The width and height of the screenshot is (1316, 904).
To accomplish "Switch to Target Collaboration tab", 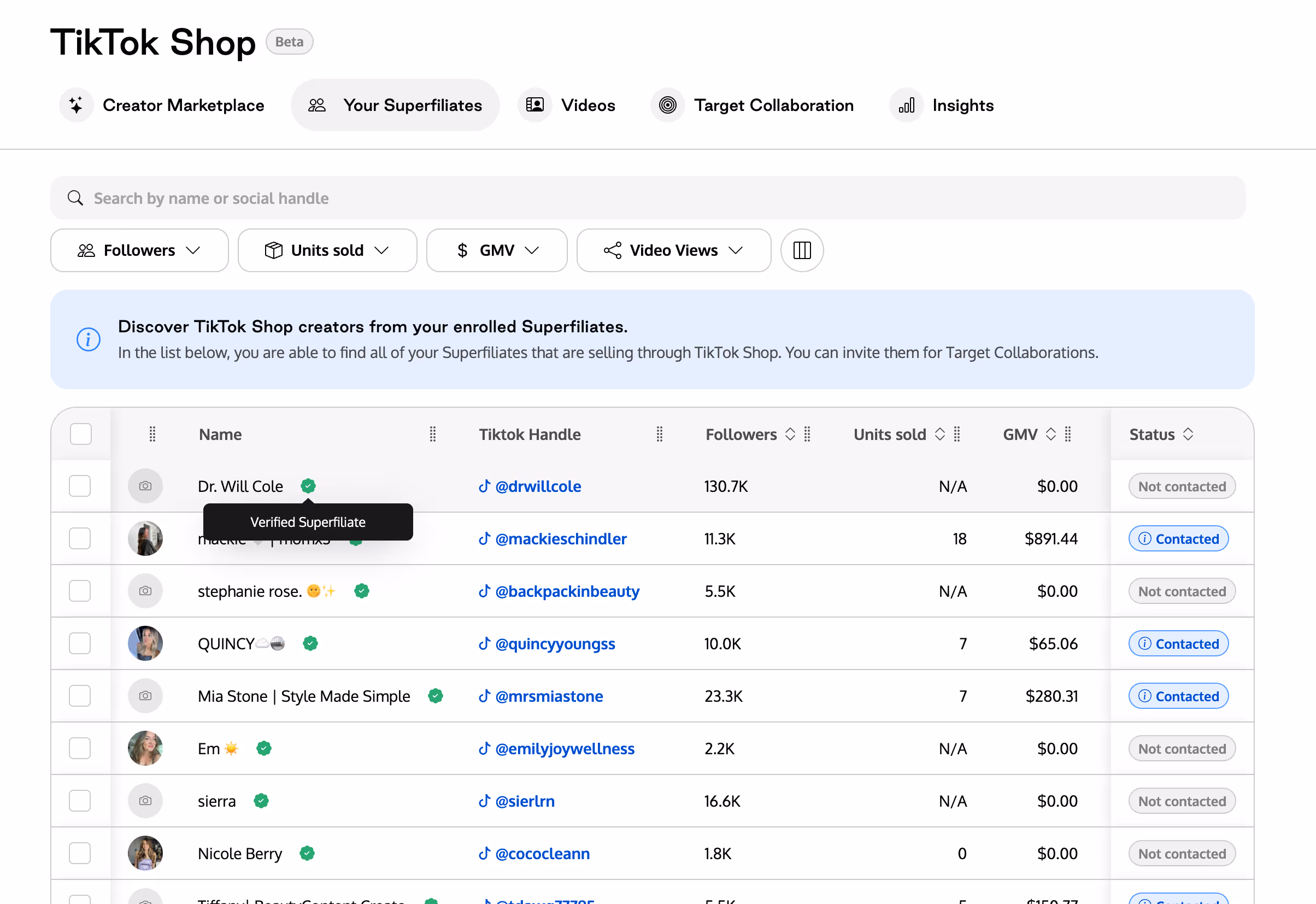I will (x=753, y=105).
